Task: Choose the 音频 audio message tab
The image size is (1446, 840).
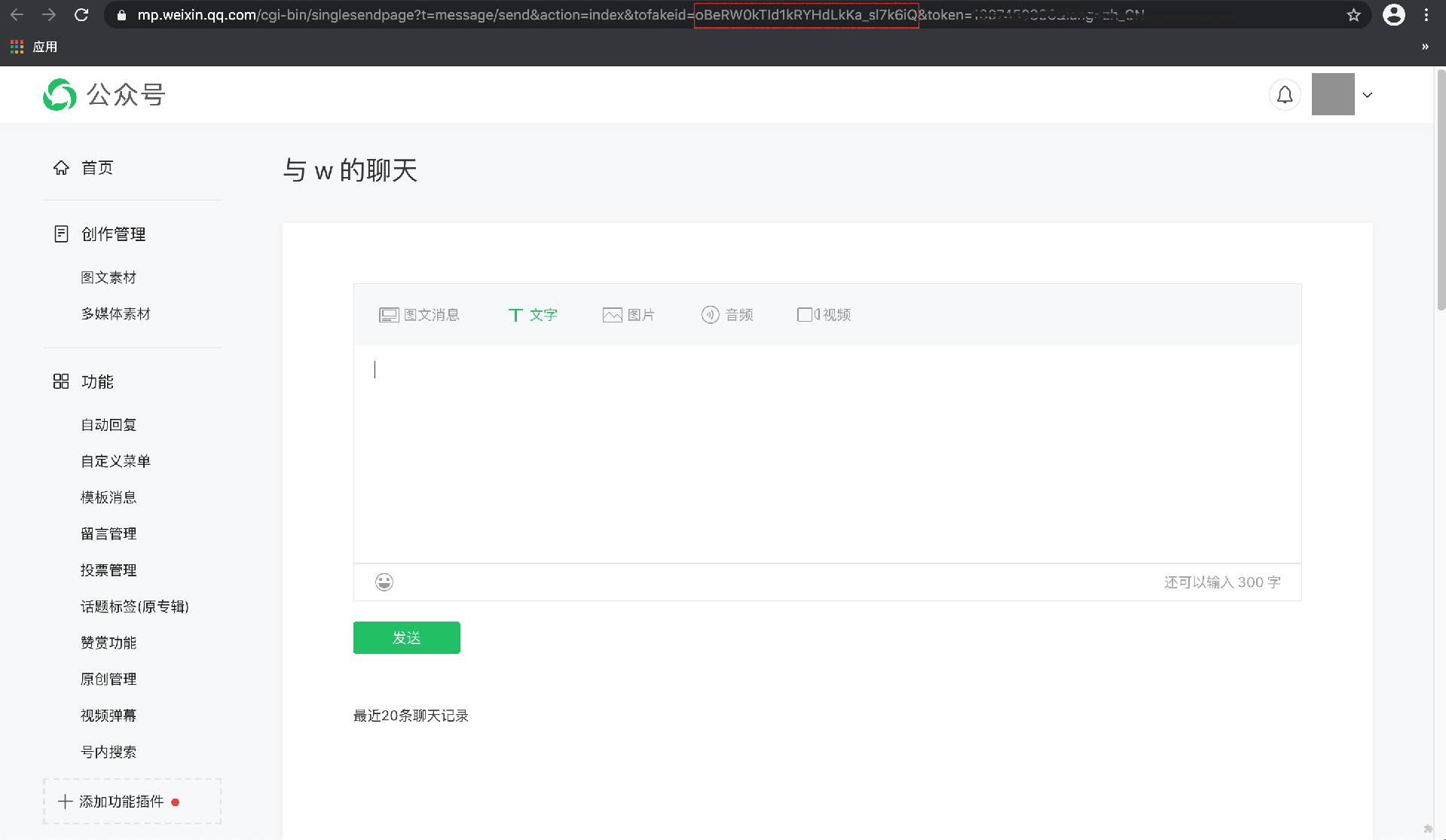Action: pos(727,315)
